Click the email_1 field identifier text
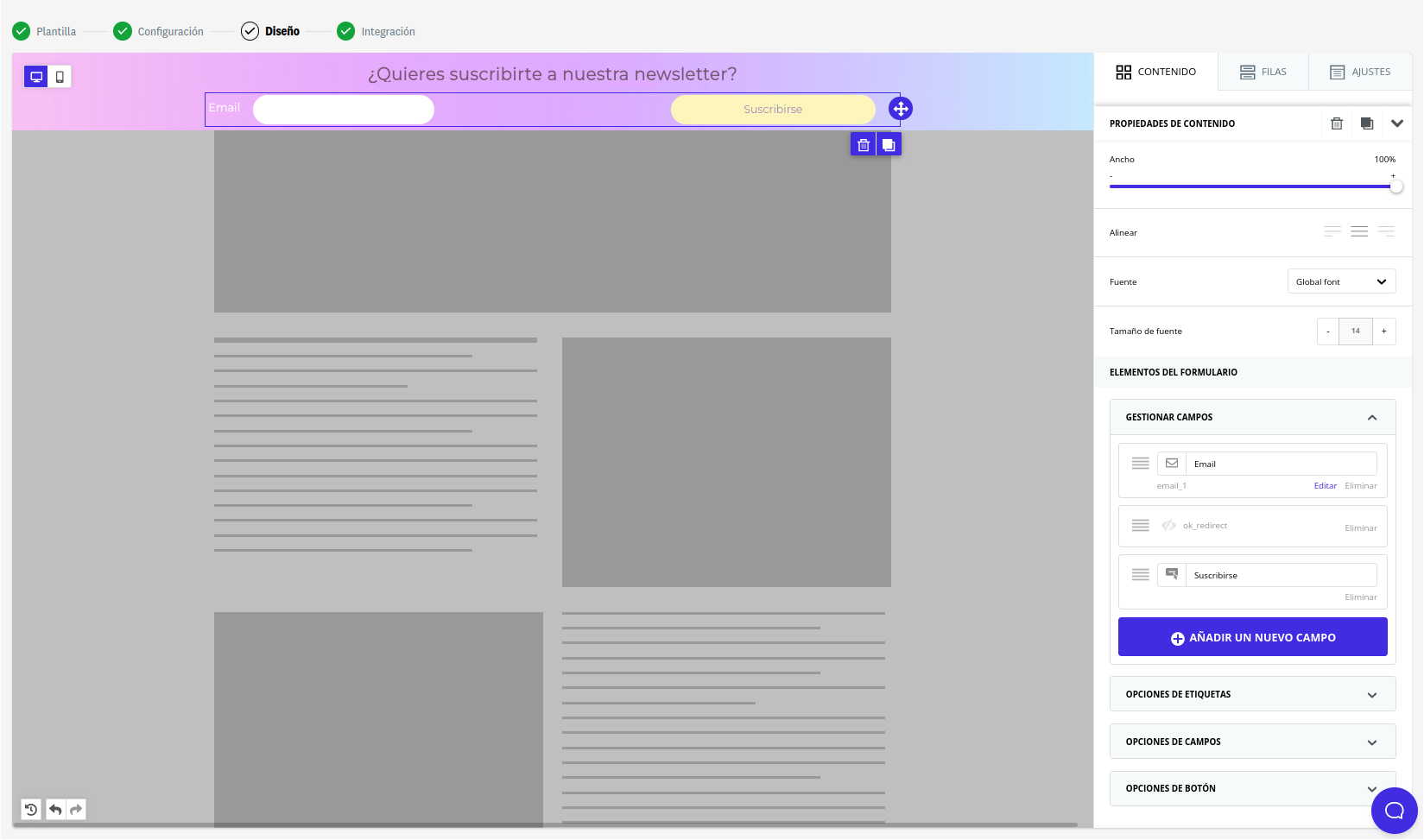 1172,486
